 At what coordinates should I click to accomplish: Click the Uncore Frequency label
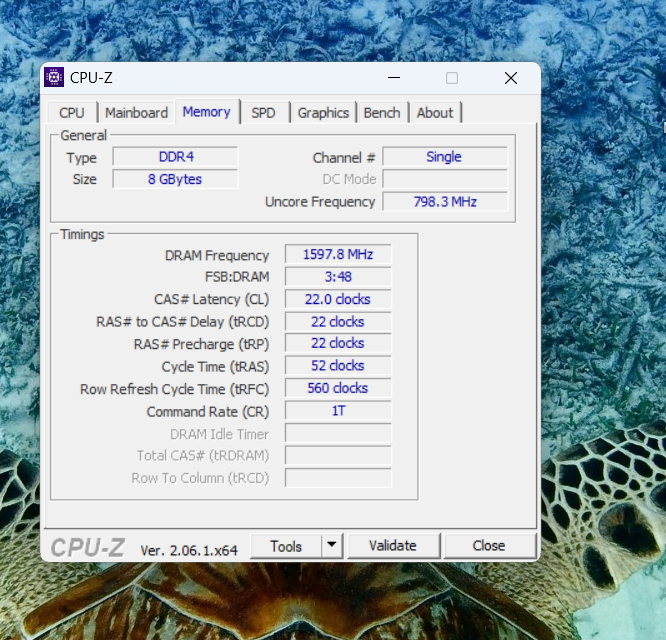coord(320,202)
